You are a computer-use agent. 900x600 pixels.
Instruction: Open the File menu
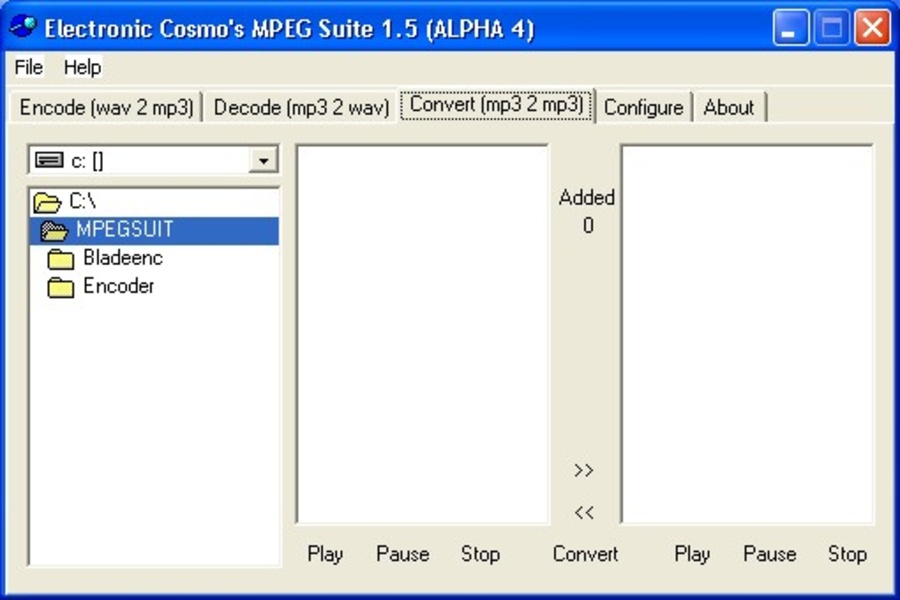[x=28, y=67]
